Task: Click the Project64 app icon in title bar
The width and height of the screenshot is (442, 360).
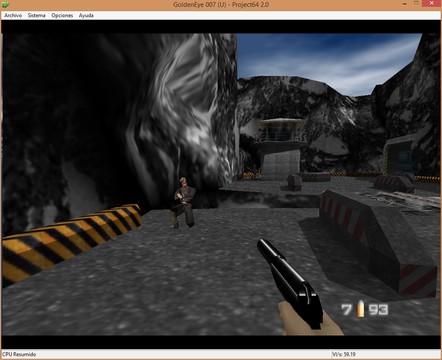Action: tap(5, 4)
